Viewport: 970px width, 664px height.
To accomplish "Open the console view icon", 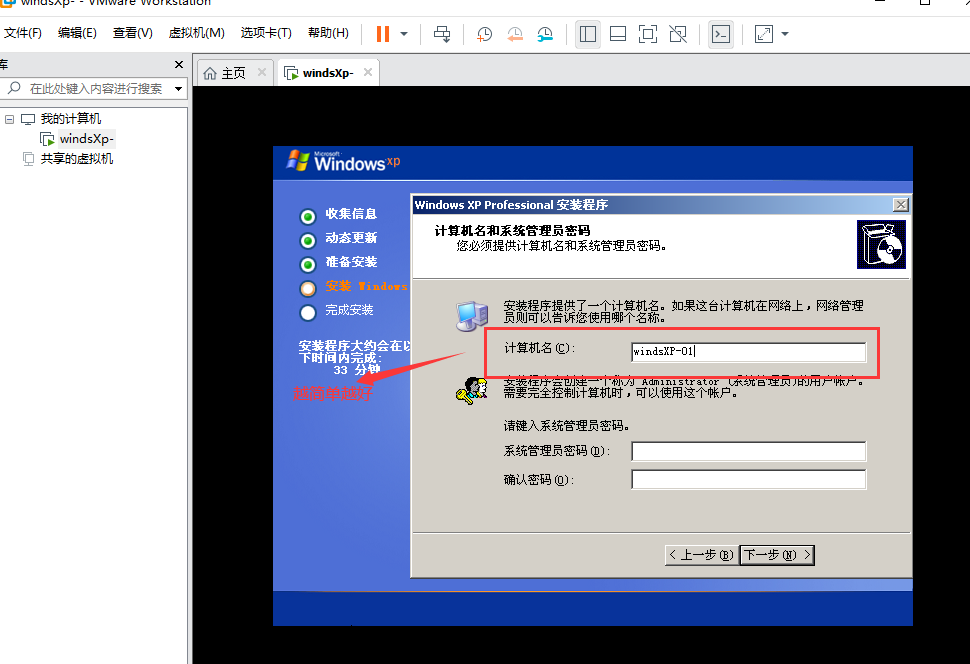I will [721, 34].
